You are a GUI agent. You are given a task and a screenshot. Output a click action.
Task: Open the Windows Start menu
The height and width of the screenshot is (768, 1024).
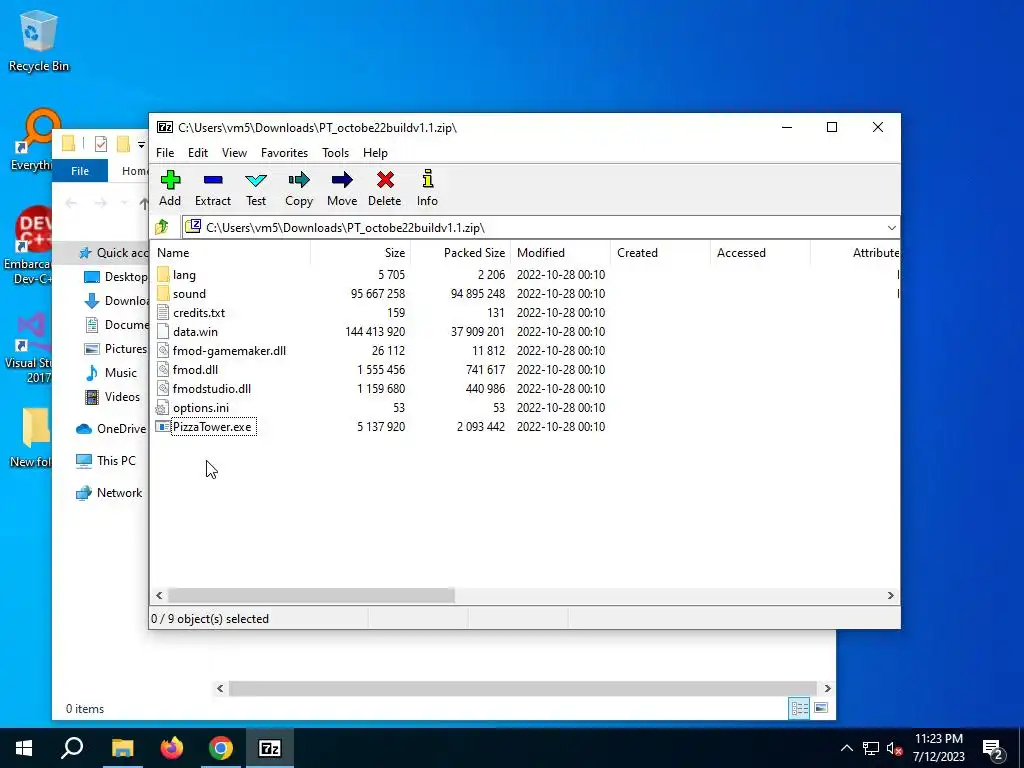(x=24, y=748)
